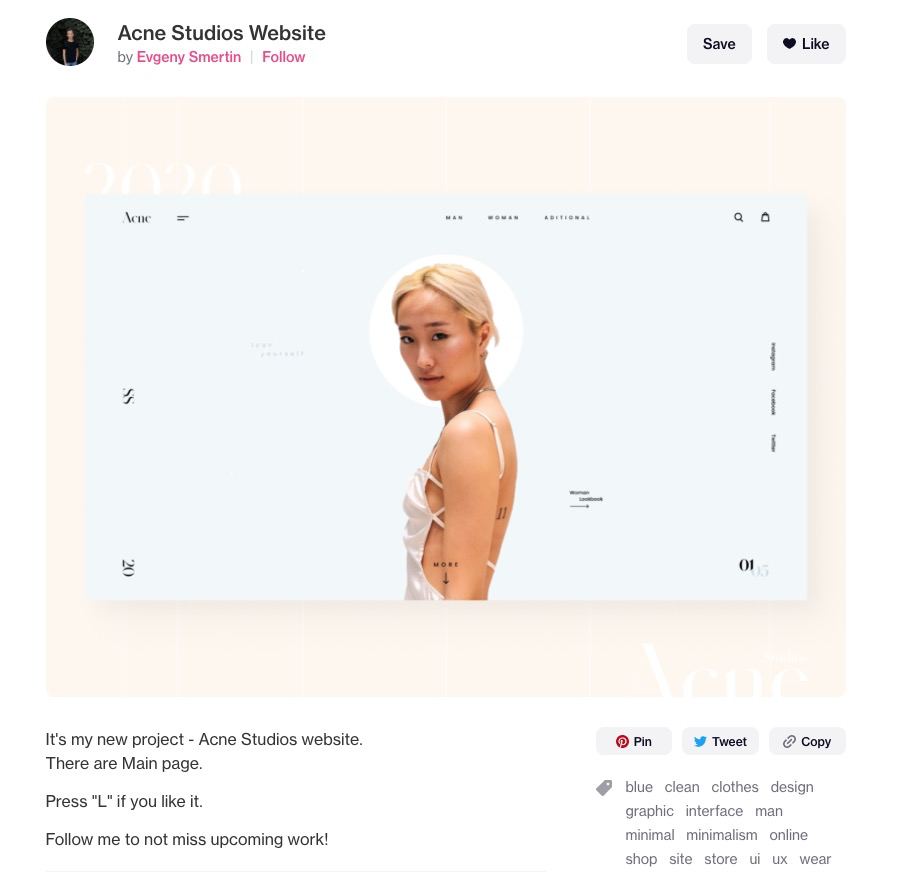Click the heart Like button
The width and height of the screenshot is (917, 872).
click(x=806, y=44)
